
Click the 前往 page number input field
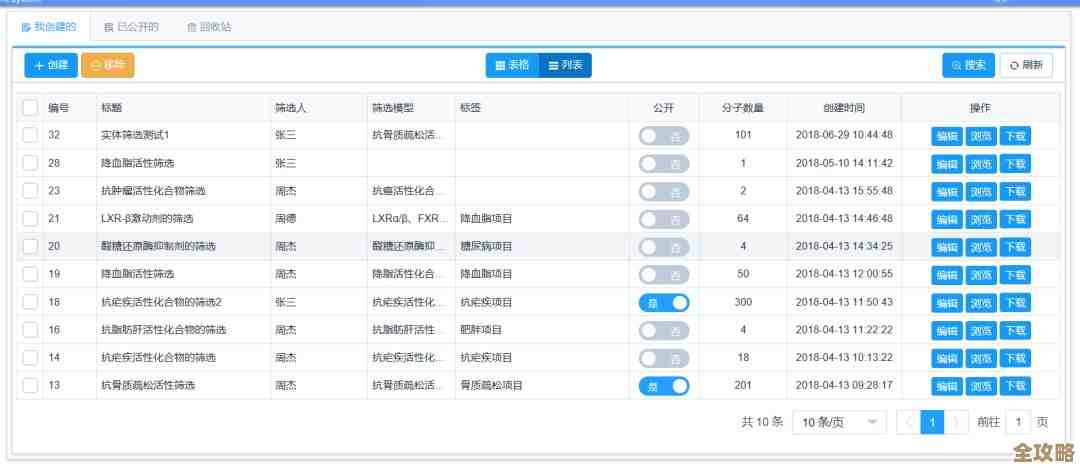point(1018,423)
